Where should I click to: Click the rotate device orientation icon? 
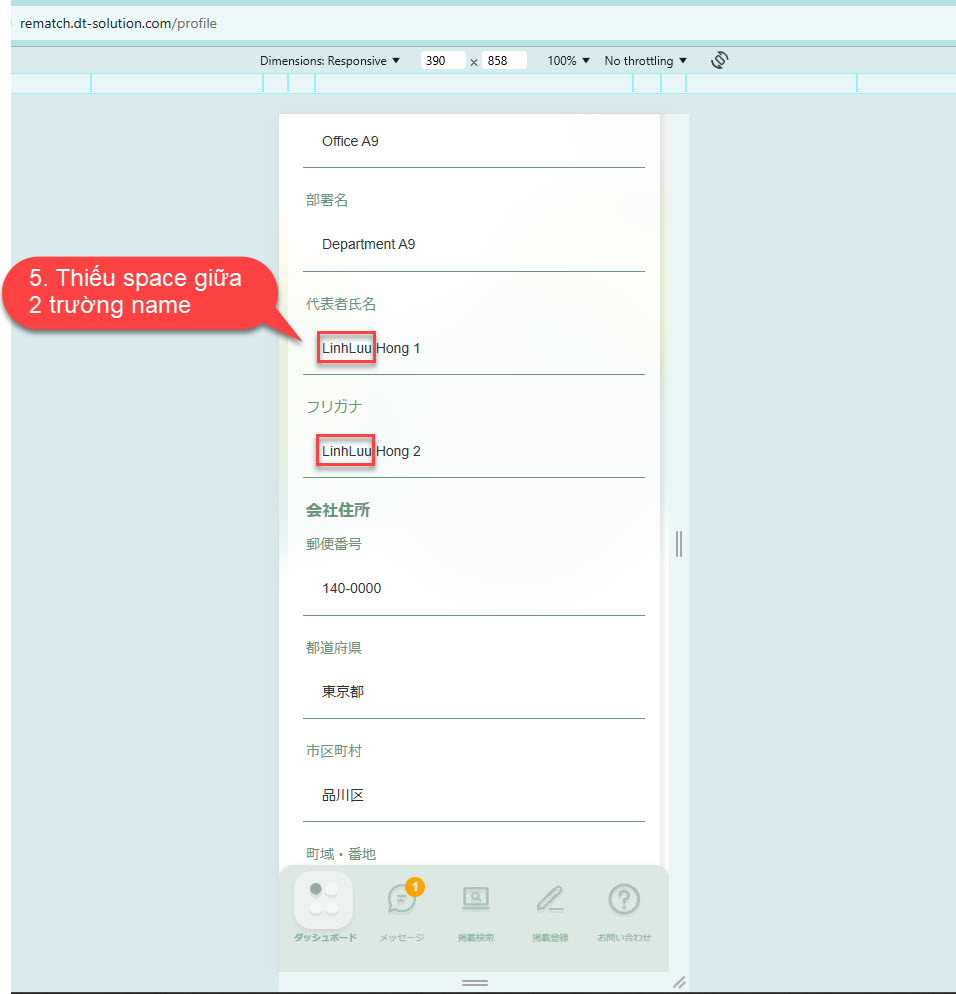[719, 60]
